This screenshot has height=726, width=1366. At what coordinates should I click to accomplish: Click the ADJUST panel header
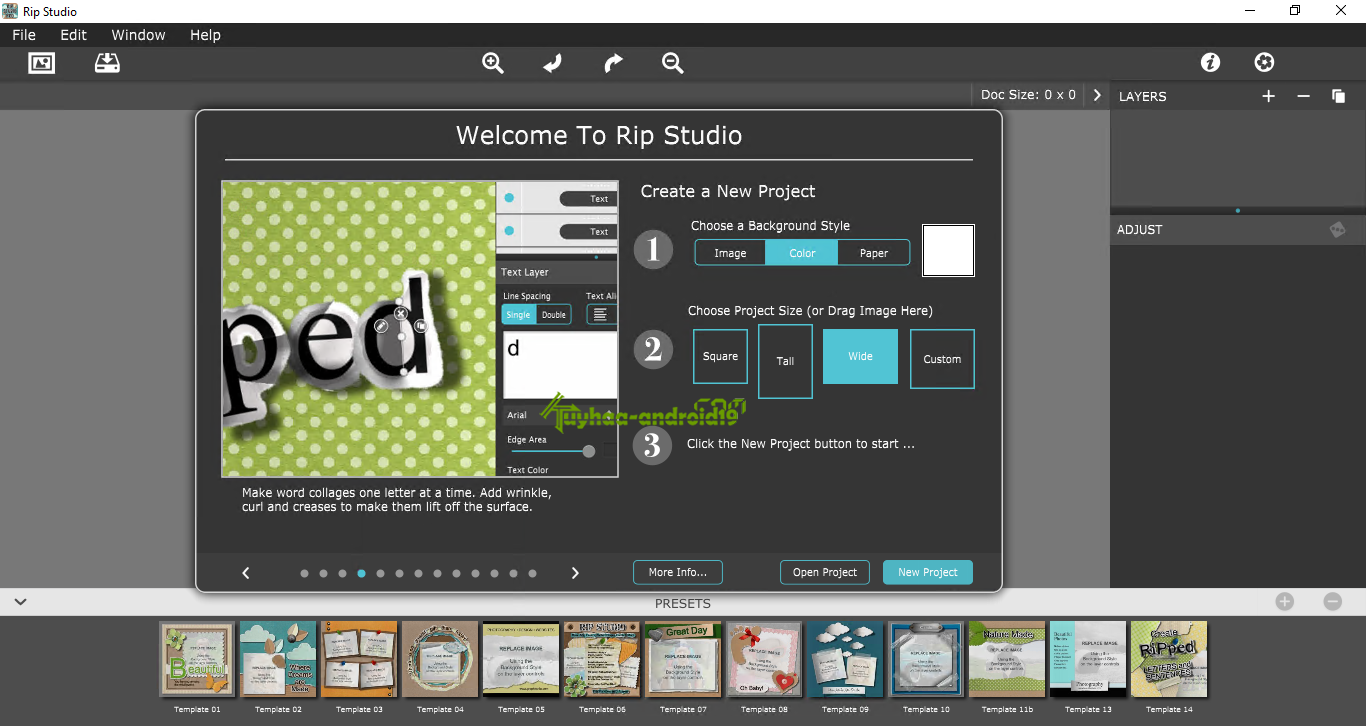point(1140,229)
